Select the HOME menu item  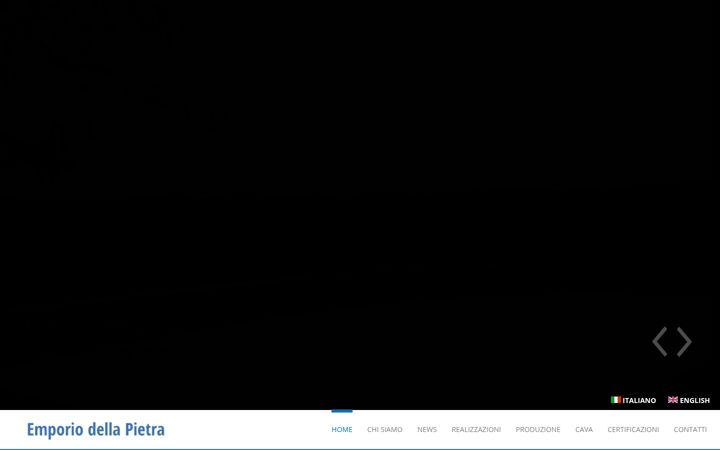(342, 429)
